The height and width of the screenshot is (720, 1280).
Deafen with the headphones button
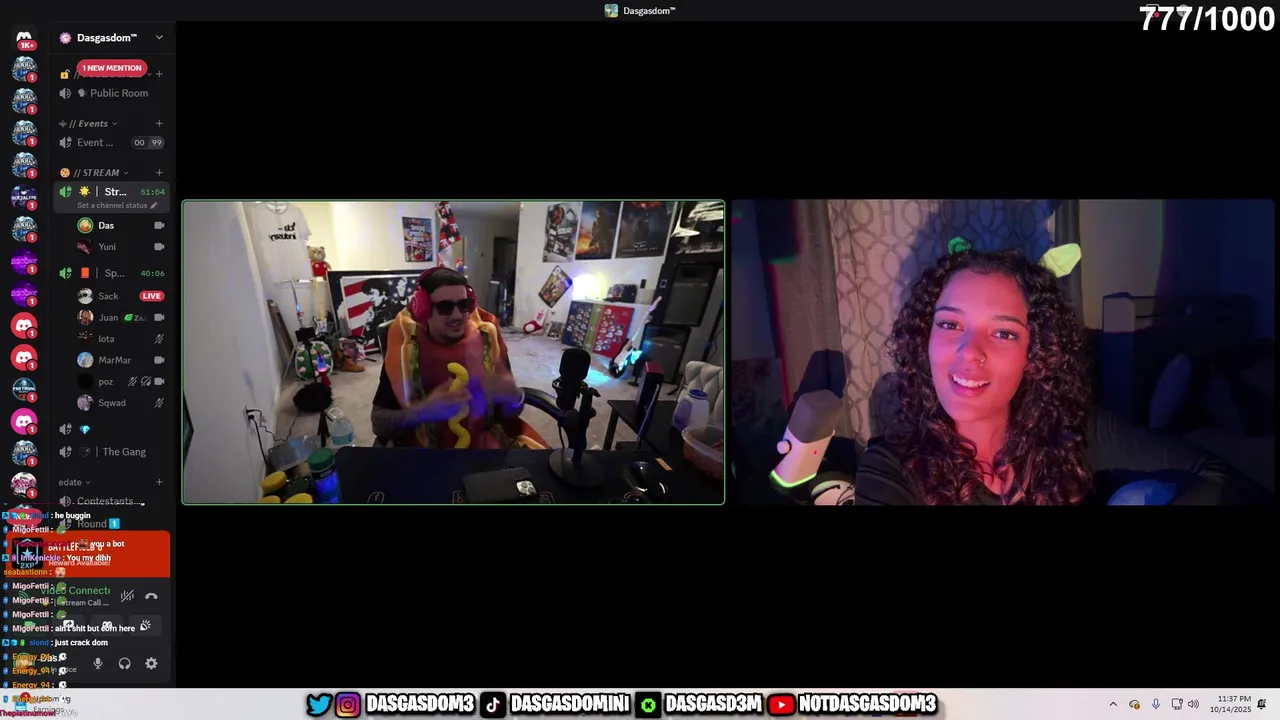tap(124, 663)
